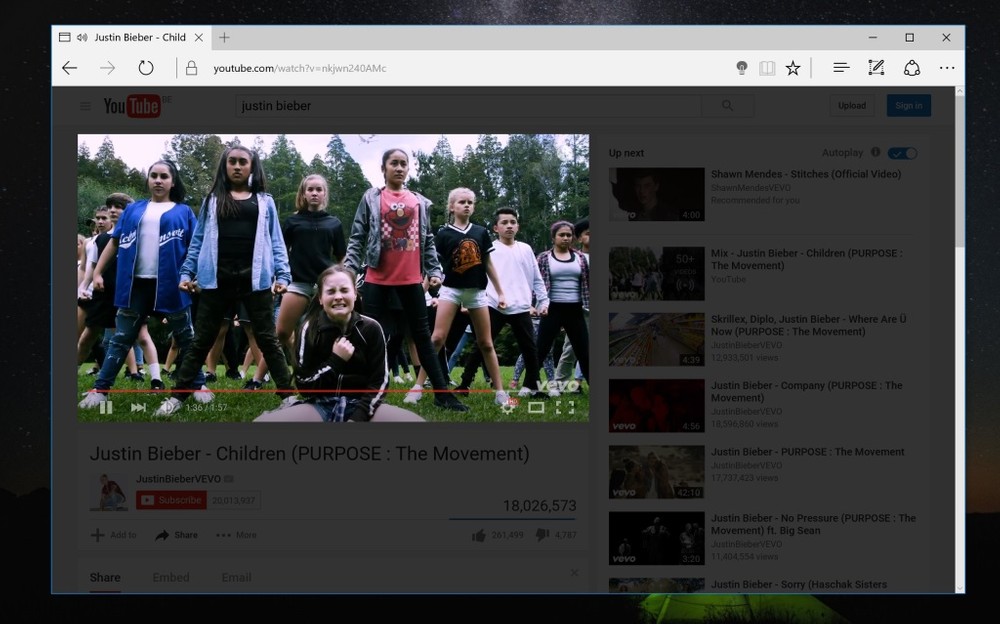Open Edge's three-dot more menu
This screenshot has width=1000, height=624.
tap(946, 68)
